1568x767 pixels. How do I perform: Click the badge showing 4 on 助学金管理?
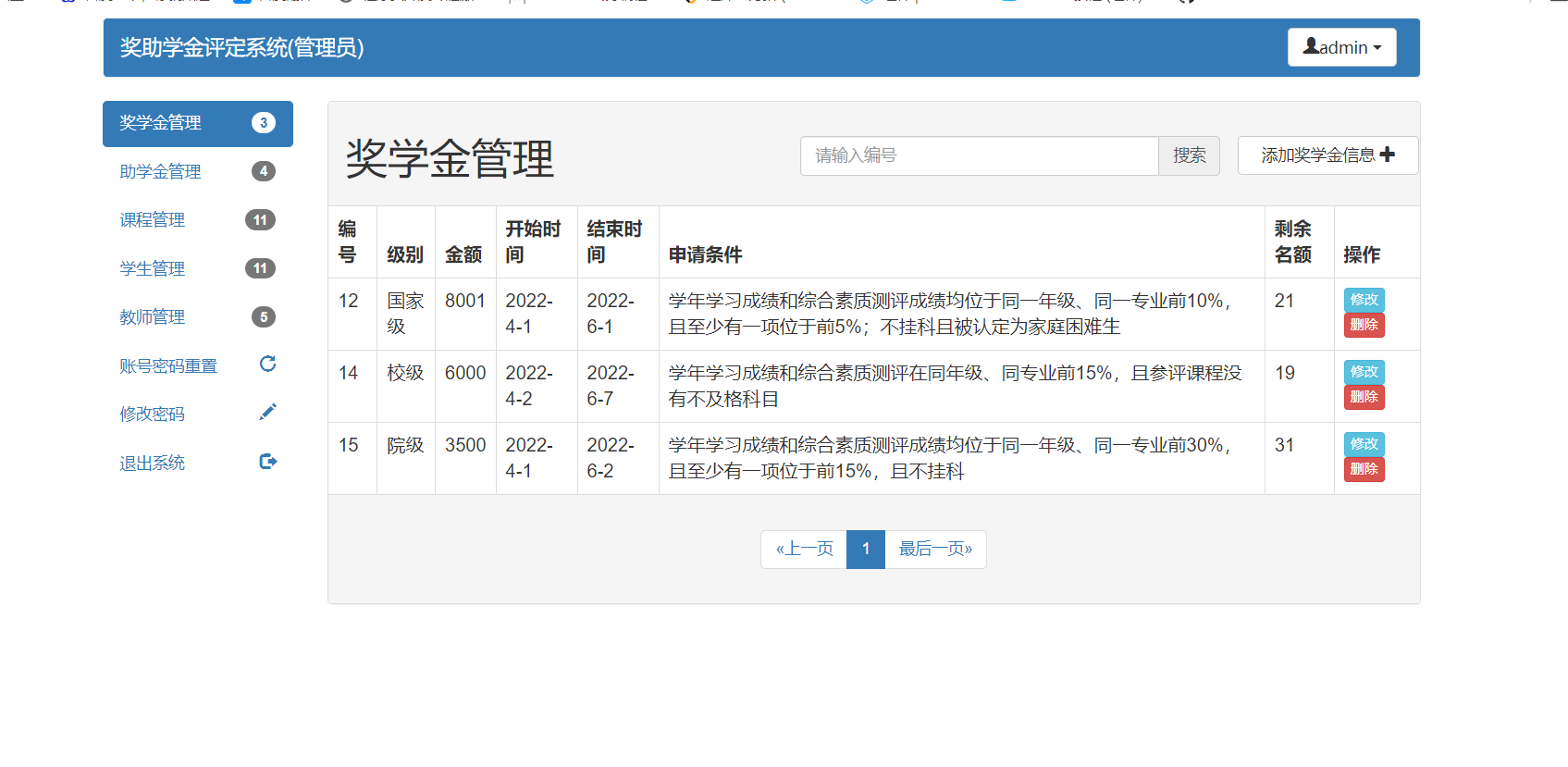264,171
